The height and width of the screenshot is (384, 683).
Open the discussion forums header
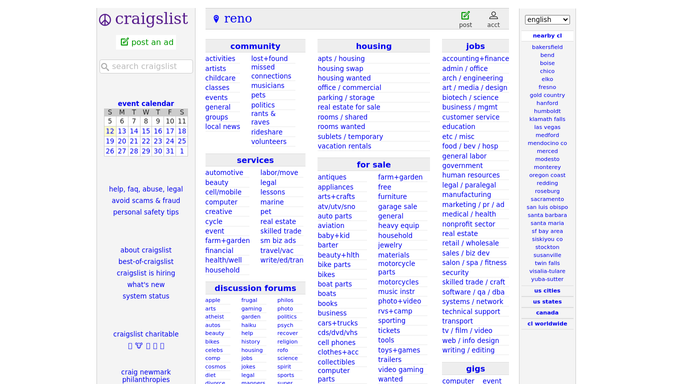tap(255, 288)
